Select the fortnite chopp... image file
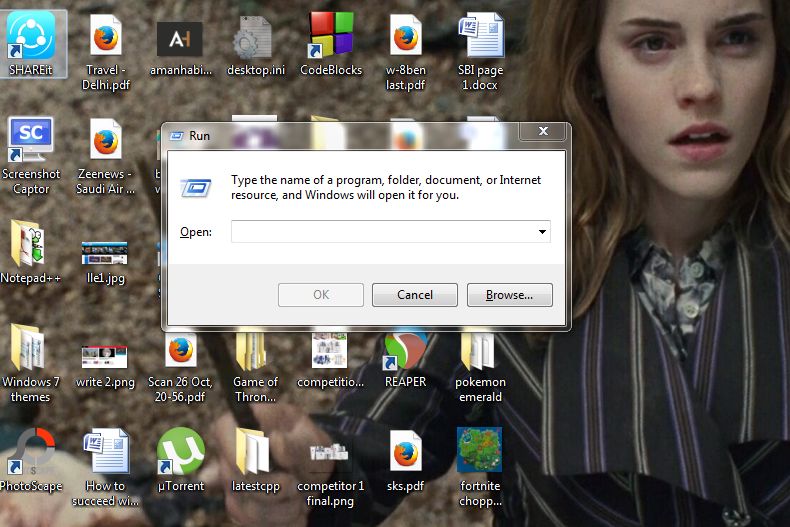This screenshot has height=527, width=790. coord(480,468)
